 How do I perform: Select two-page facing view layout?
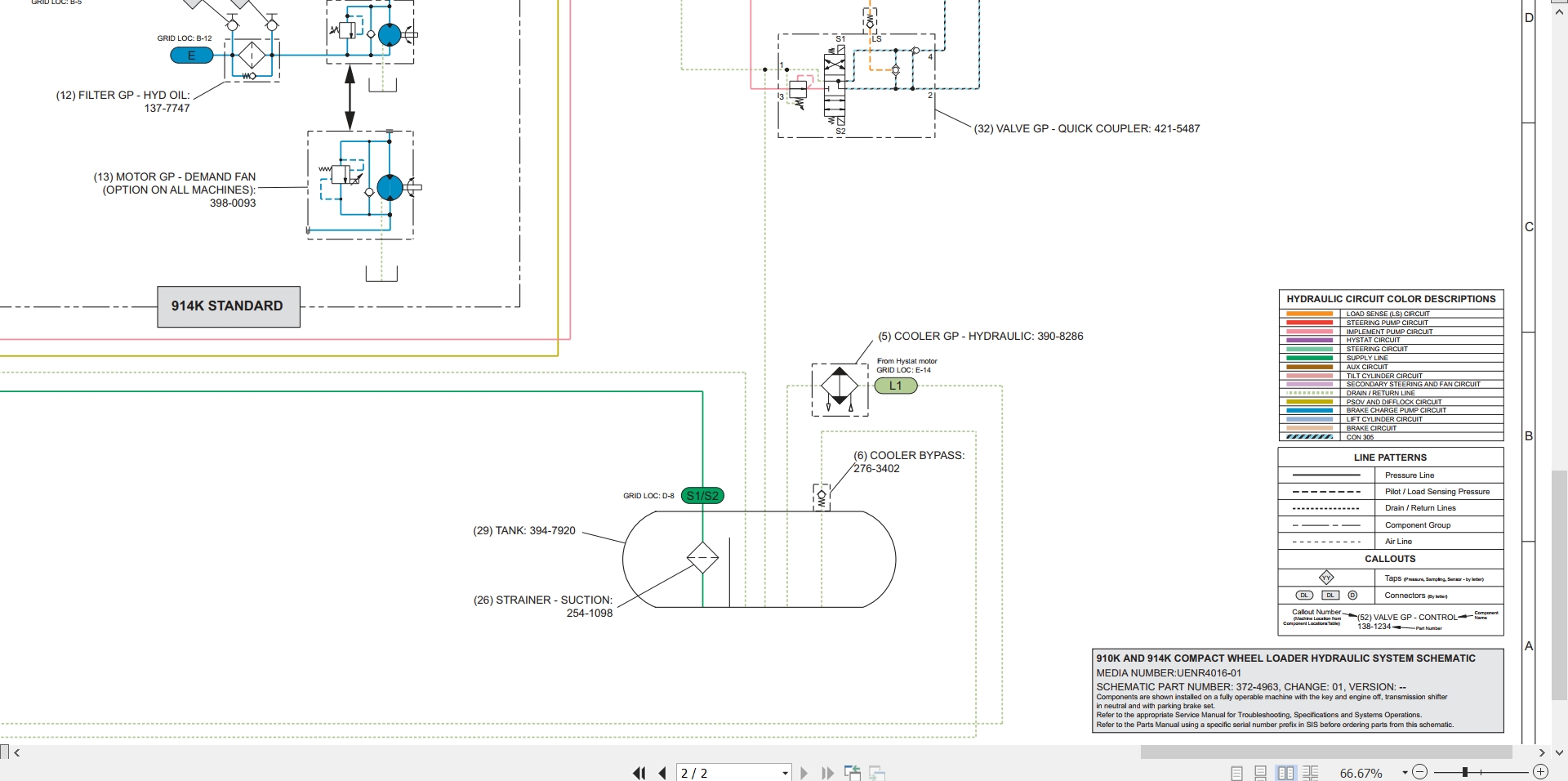click(1285, 773)
